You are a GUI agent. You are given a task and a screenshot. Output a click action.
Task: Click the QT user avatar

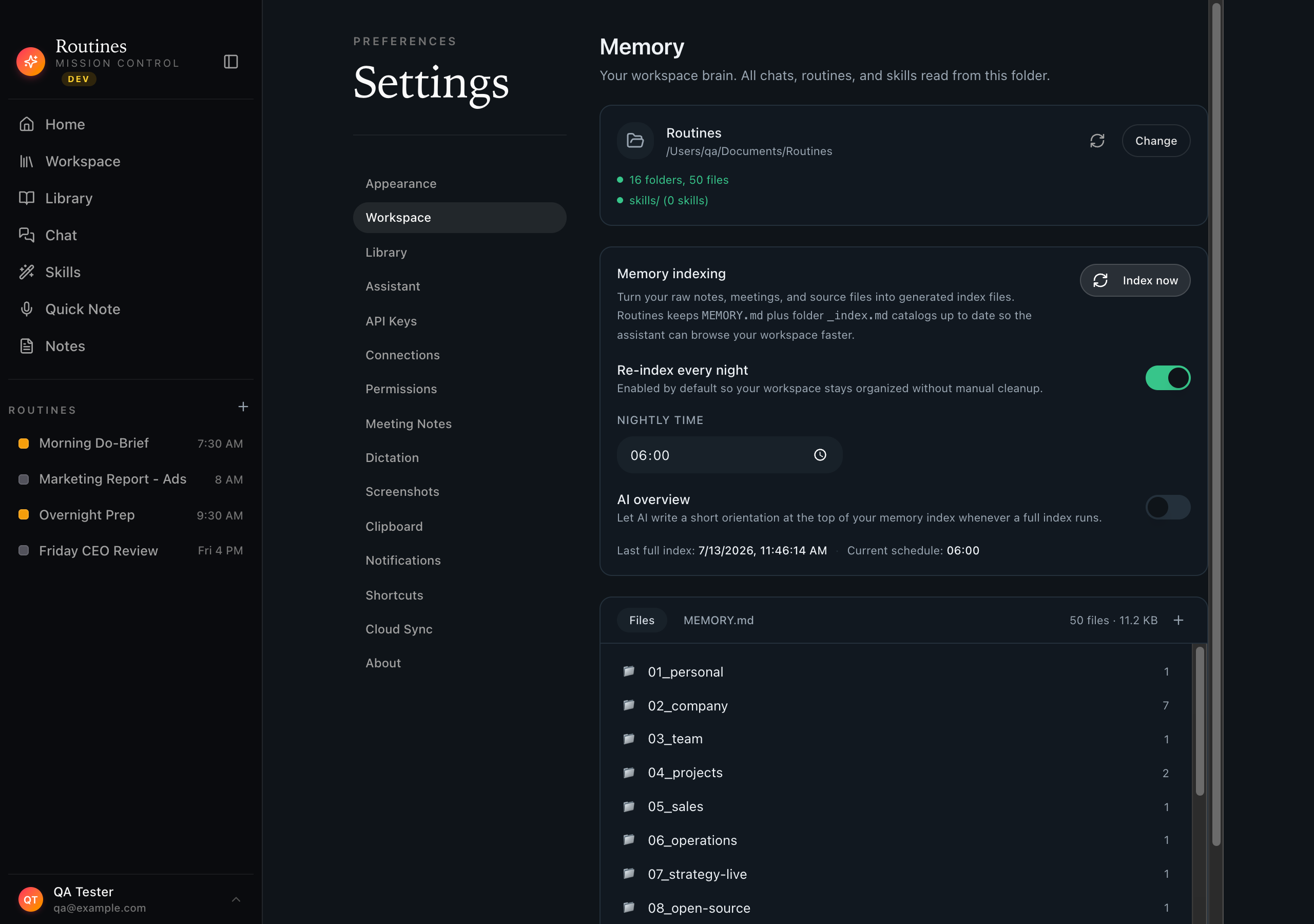pos(31,899)
